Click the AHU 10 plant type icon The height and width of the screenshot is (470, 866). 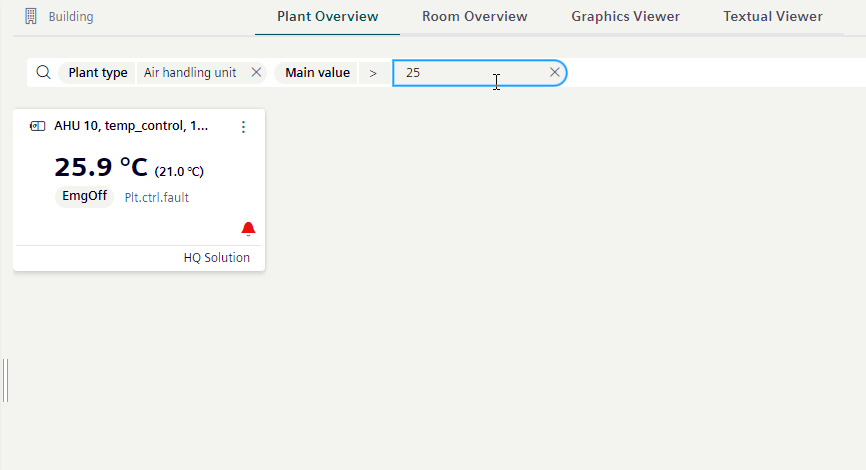pyautogui.click(x=38, y=126)
